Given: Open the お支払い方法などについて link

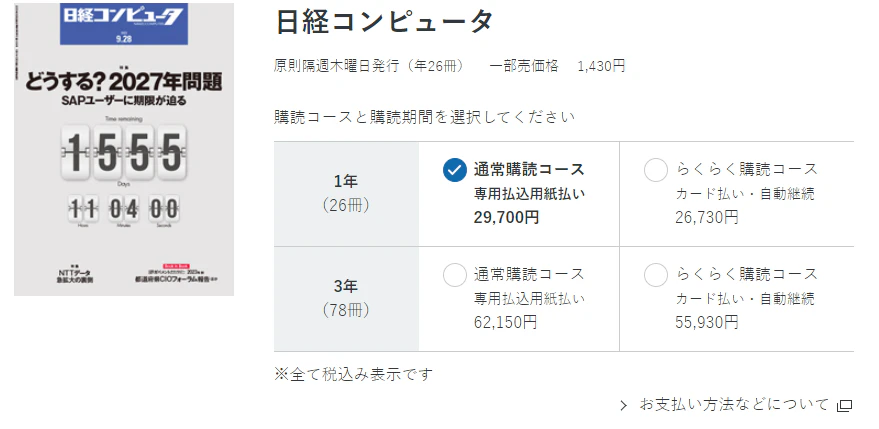Looking at the screenshot, I should 734,405.
